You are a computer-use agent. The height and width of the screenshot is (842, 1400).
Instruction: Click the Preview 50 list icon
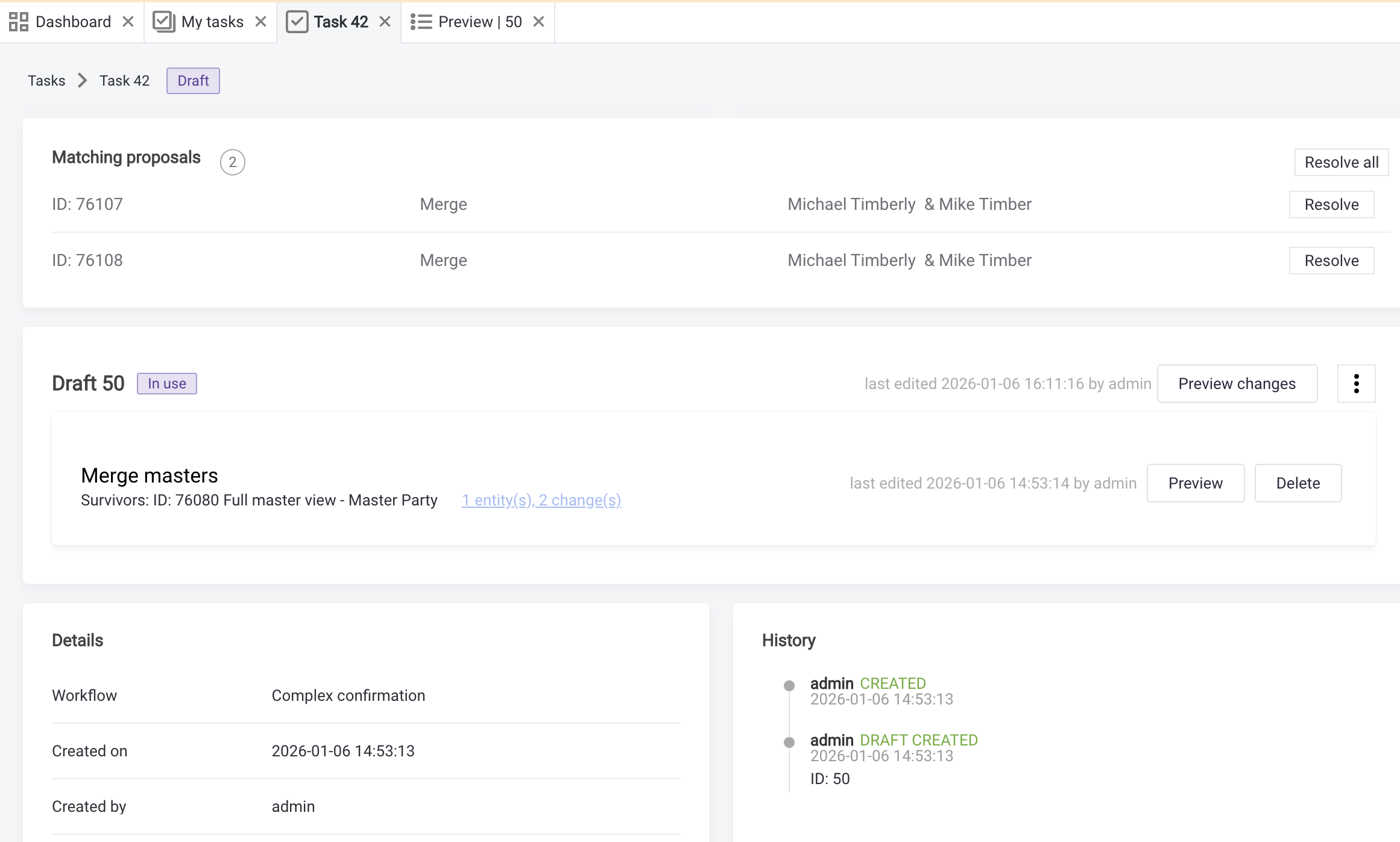pos(421,22)
